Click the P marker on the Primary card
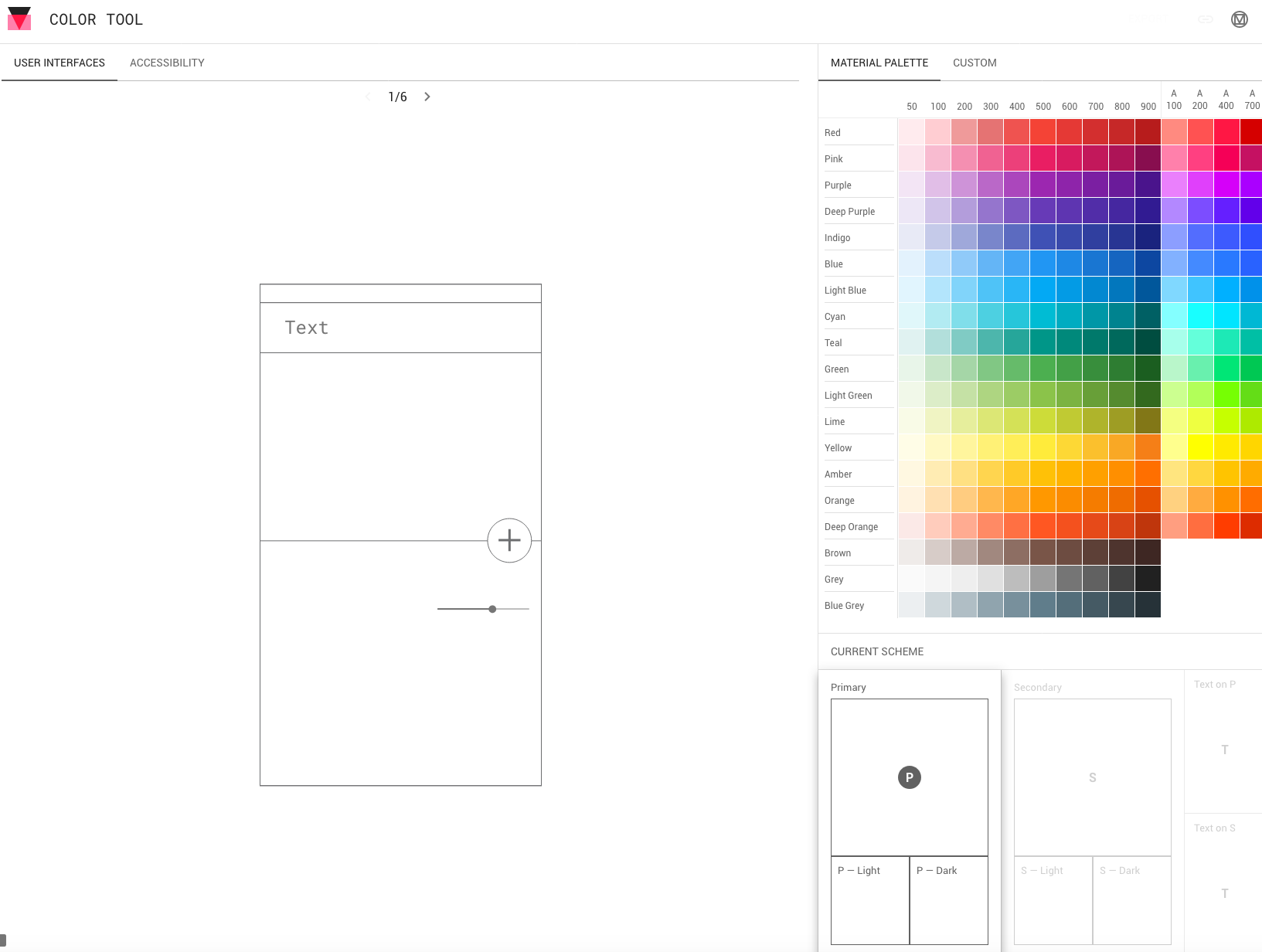1262x952 pixels. 910,777
